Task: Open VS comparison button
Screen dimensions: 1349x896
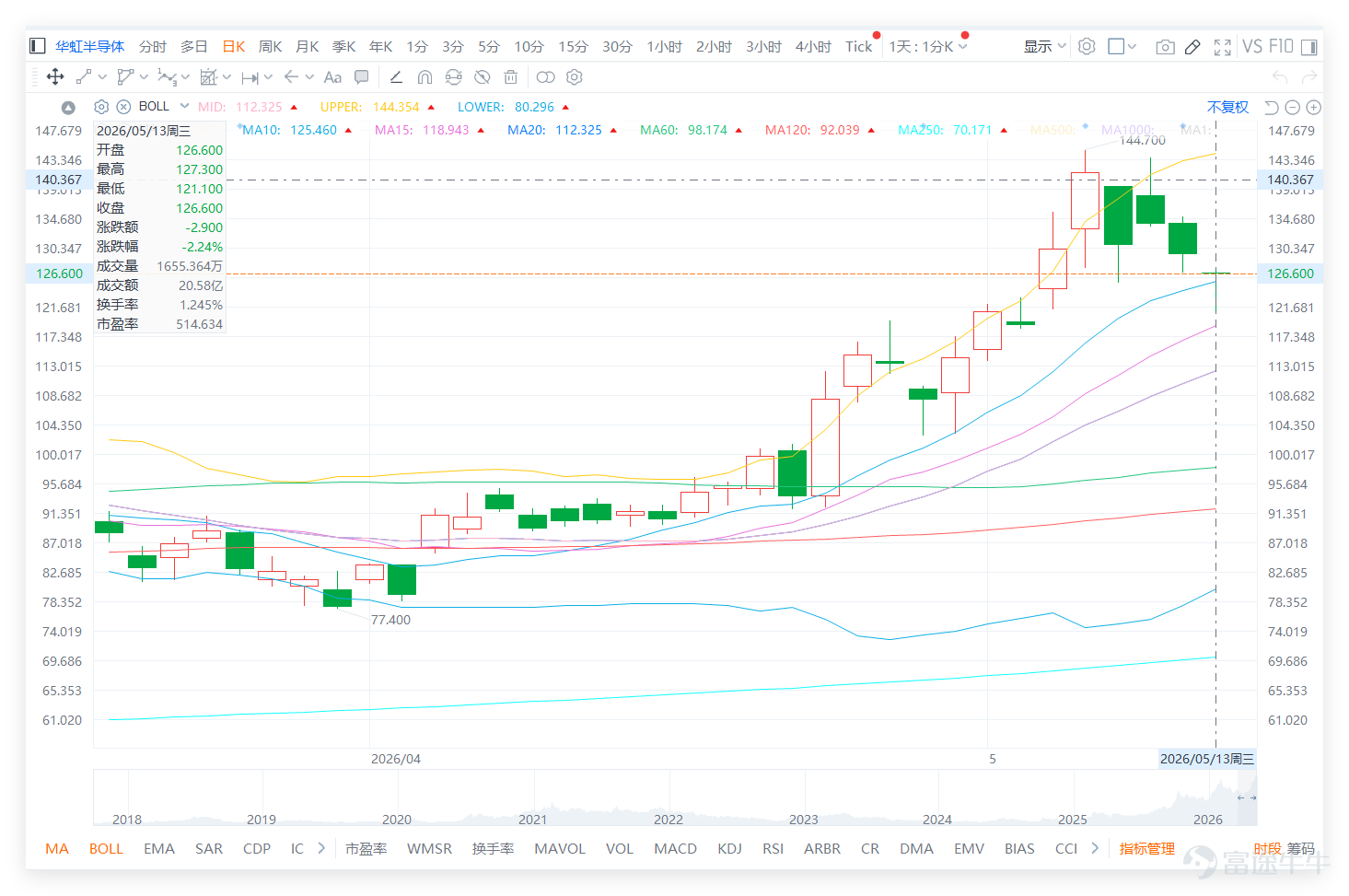Action: click(1252, 46)
